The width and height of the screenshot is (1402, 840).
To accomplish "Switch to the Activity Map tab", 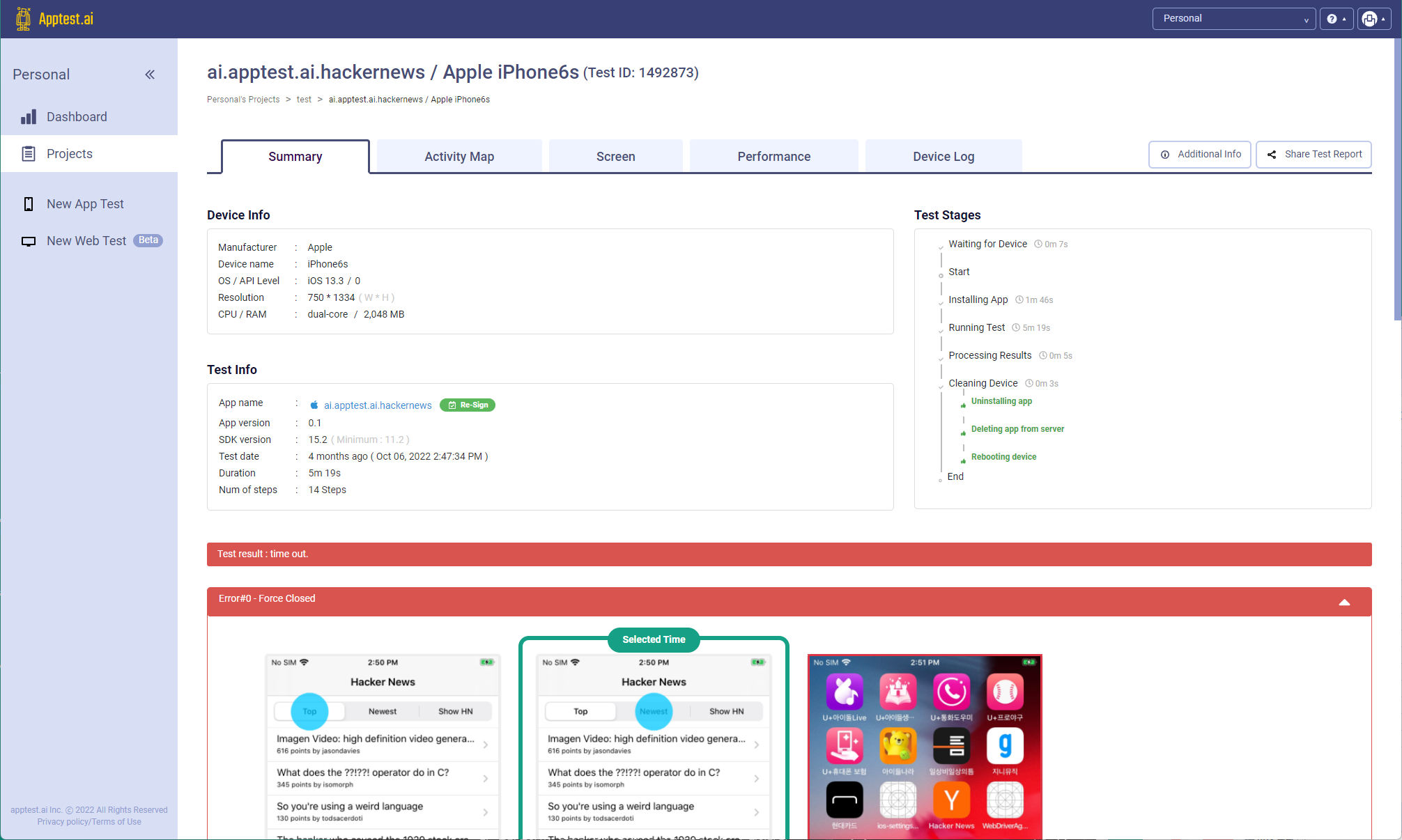I will [x=459, y=157].
